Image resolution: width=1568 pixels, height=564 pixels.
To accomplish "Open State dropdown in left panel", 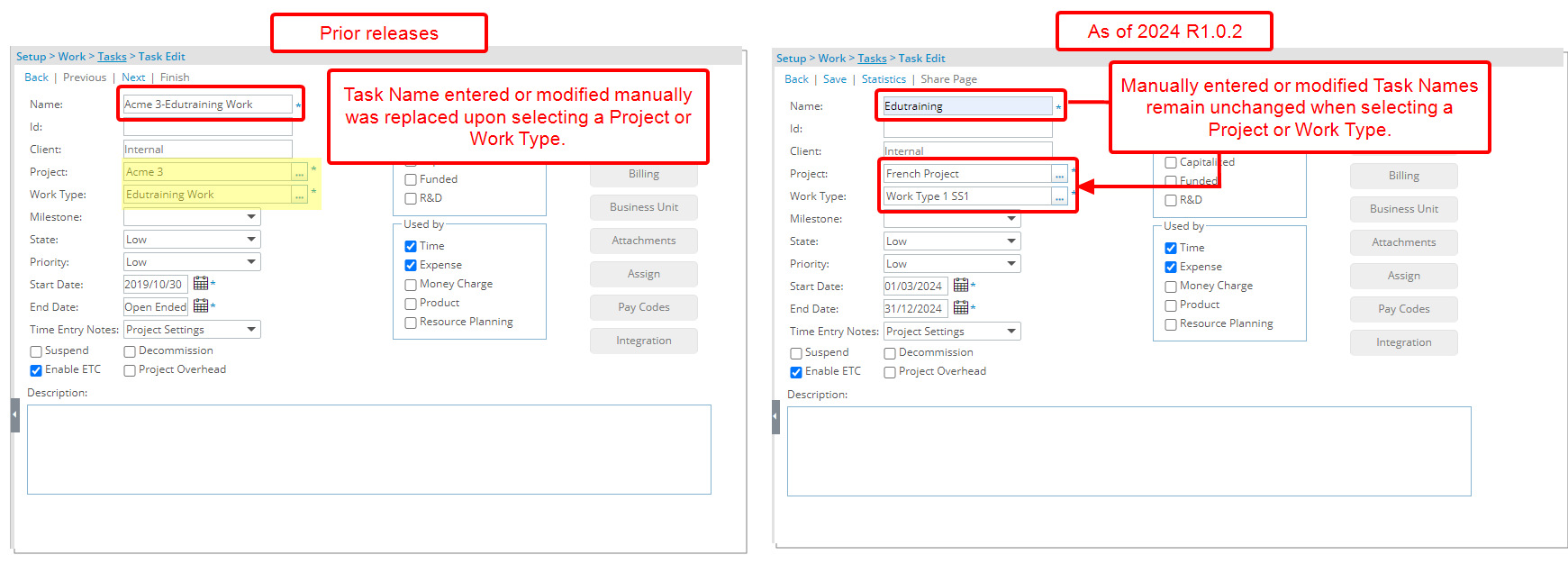I will (192, 240).
